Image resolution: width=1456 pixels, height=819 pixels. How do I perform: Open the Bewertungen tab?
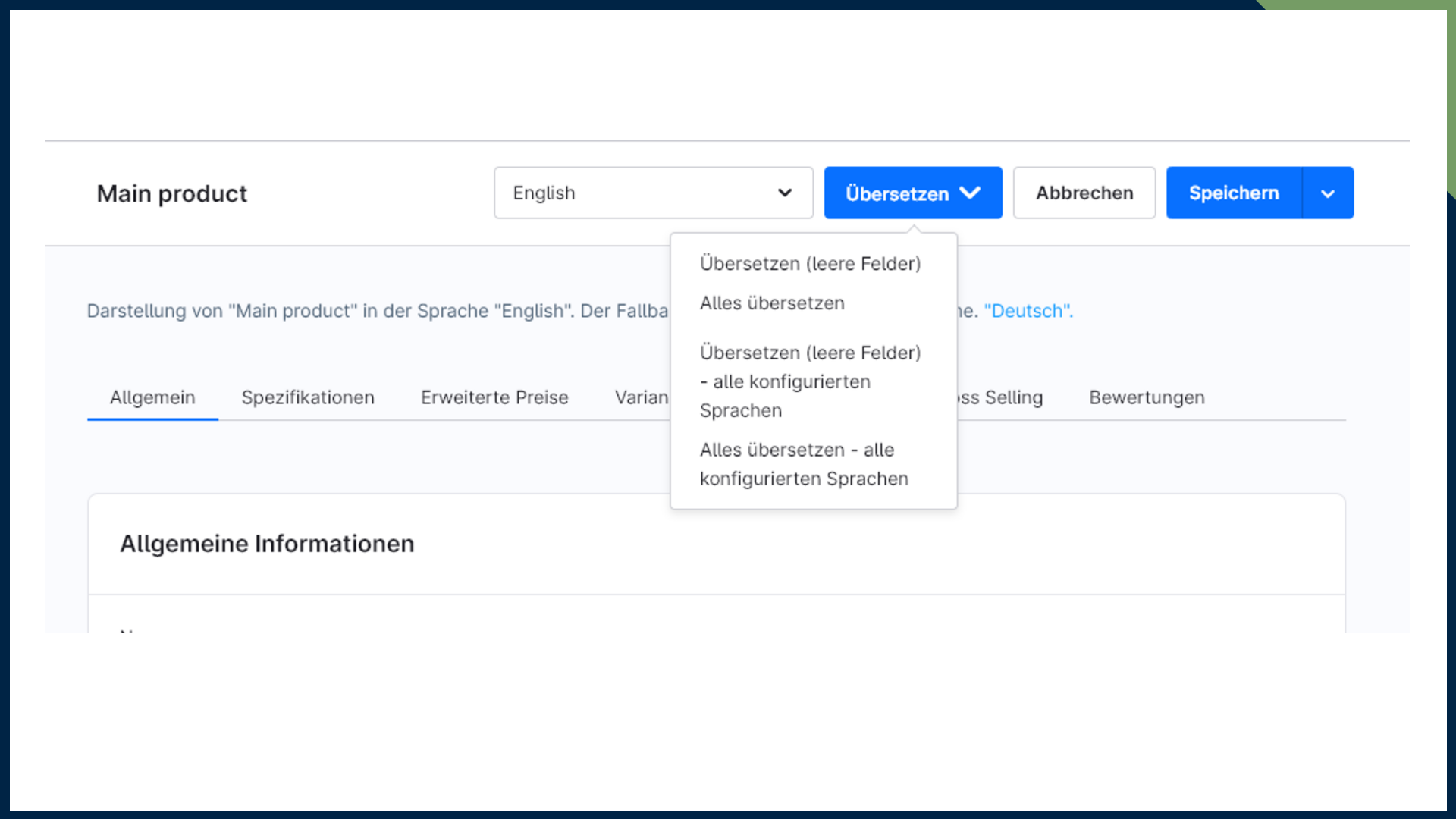point(1147,397)
